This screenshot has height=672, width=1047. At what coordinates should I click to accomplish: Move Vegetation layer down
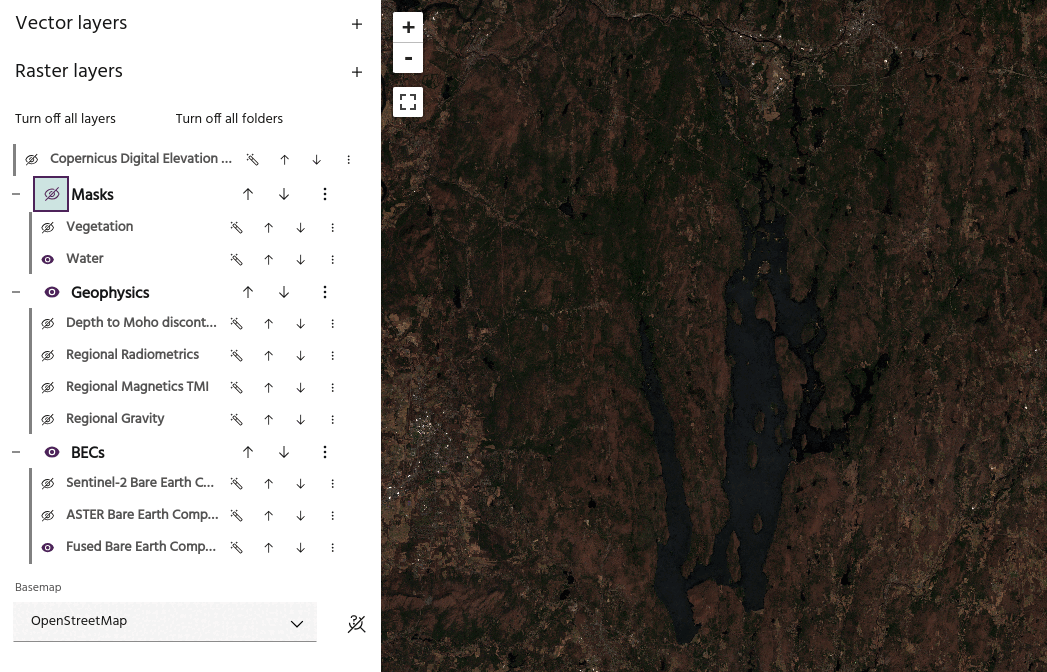coord(301,227)
